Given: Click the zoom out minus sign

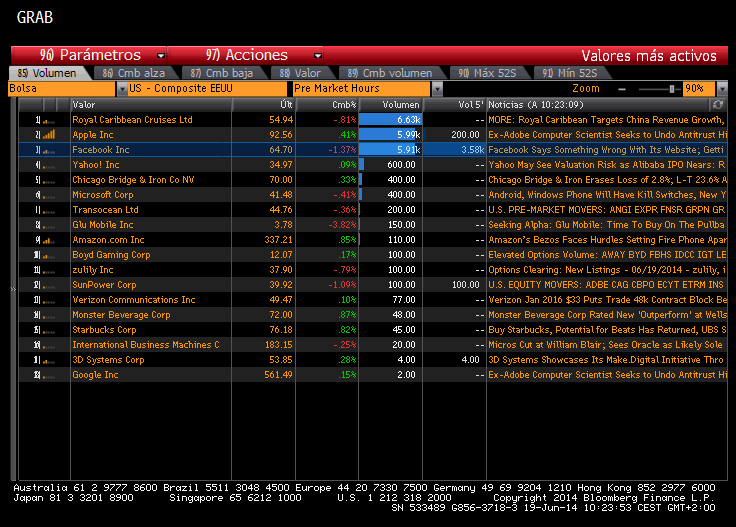Looking at the screenshot, I should click(x=622, y=89).
